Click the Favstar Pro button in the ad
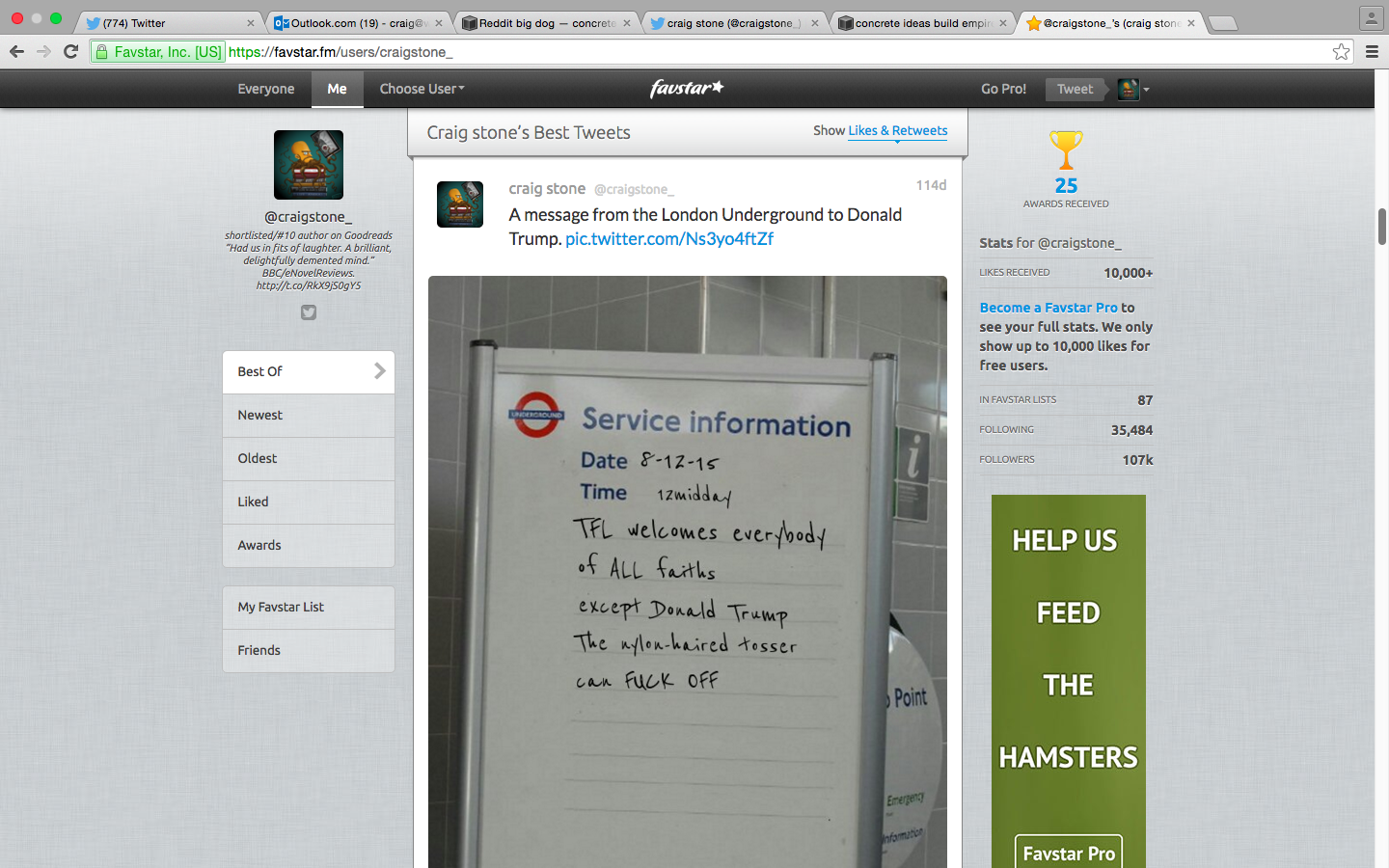The height and width of the screenshot is (868, 1389). (1069, 853)
